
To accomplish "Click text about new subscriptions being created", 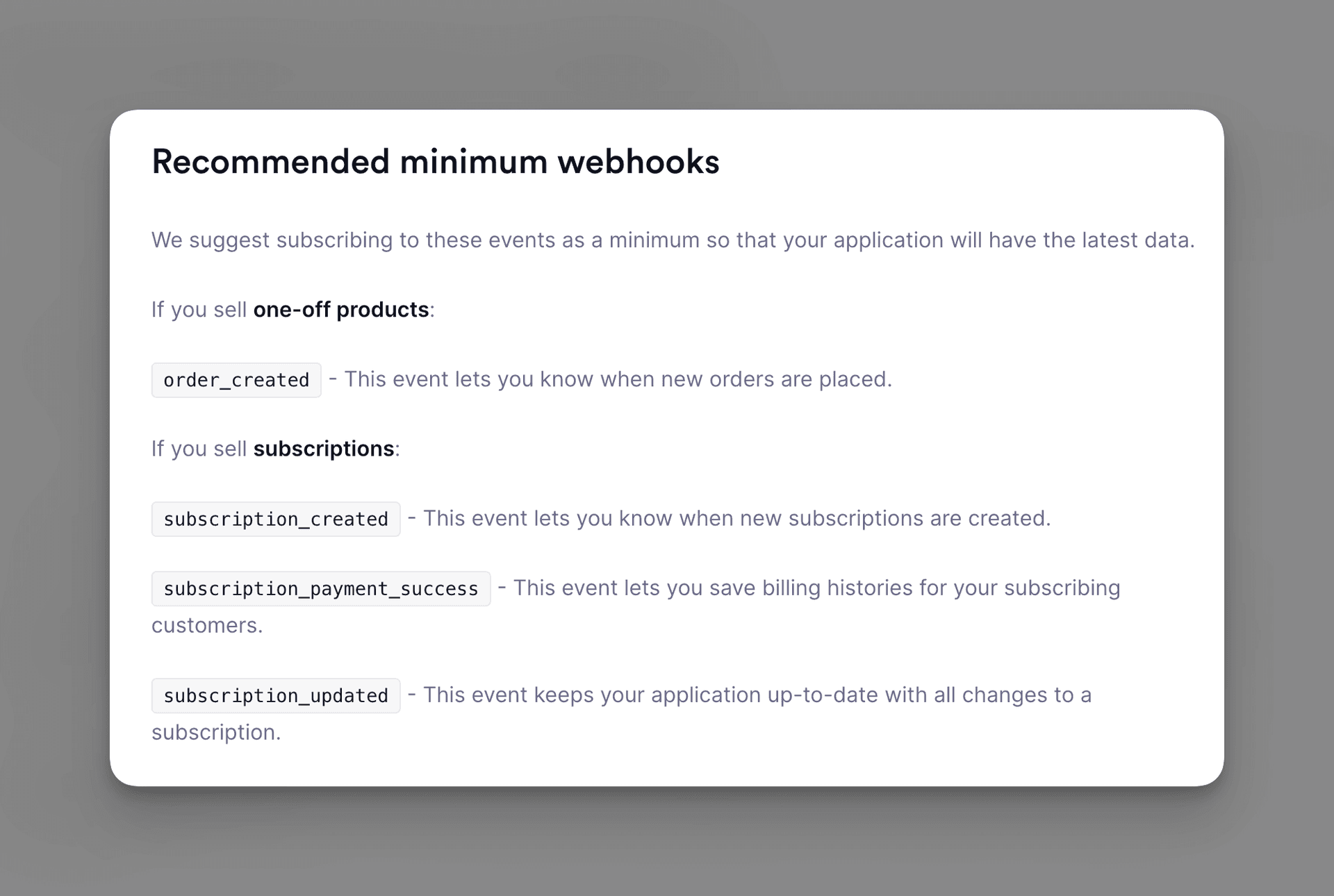I will pos(736,518).
